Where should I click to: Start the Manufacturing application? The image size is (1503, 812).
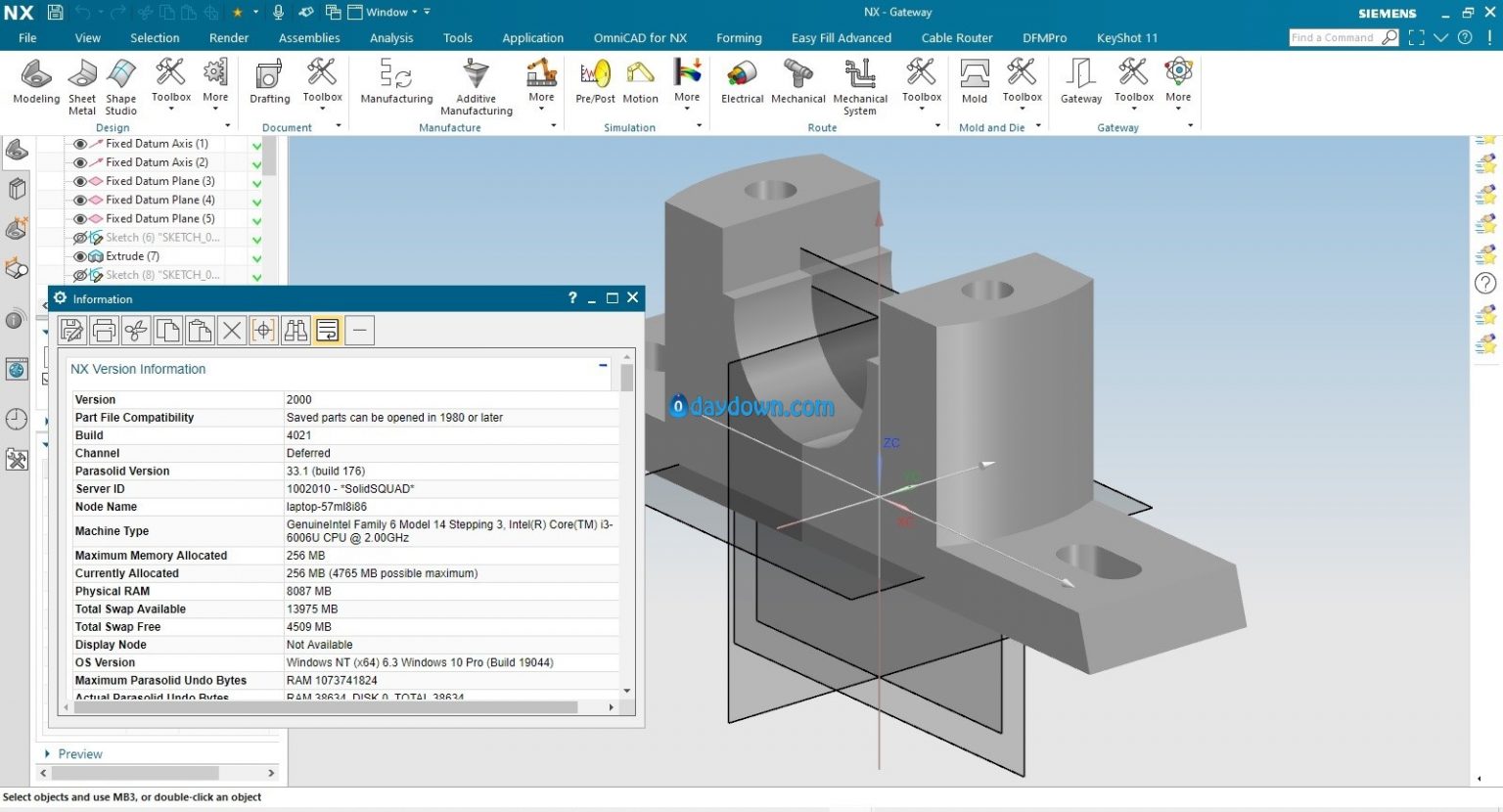[396, 81]
